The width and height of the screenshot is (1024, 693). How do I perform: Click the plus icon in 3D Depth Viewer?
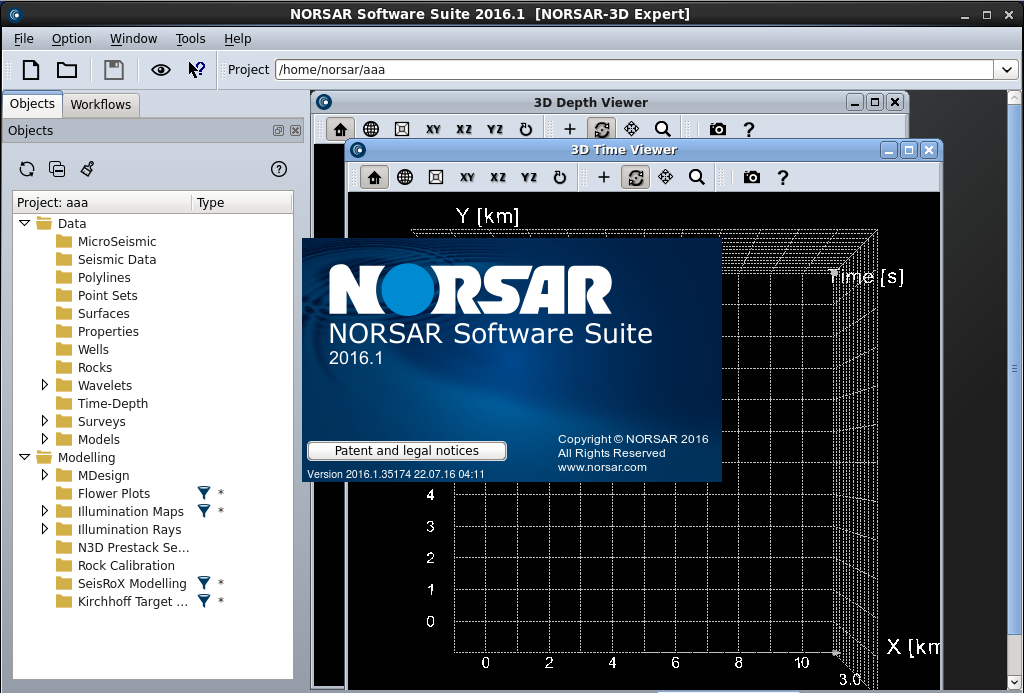click(x=569, y=129)
